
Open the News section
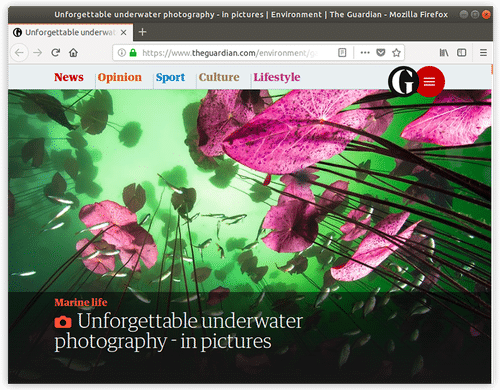pos(69,77)
